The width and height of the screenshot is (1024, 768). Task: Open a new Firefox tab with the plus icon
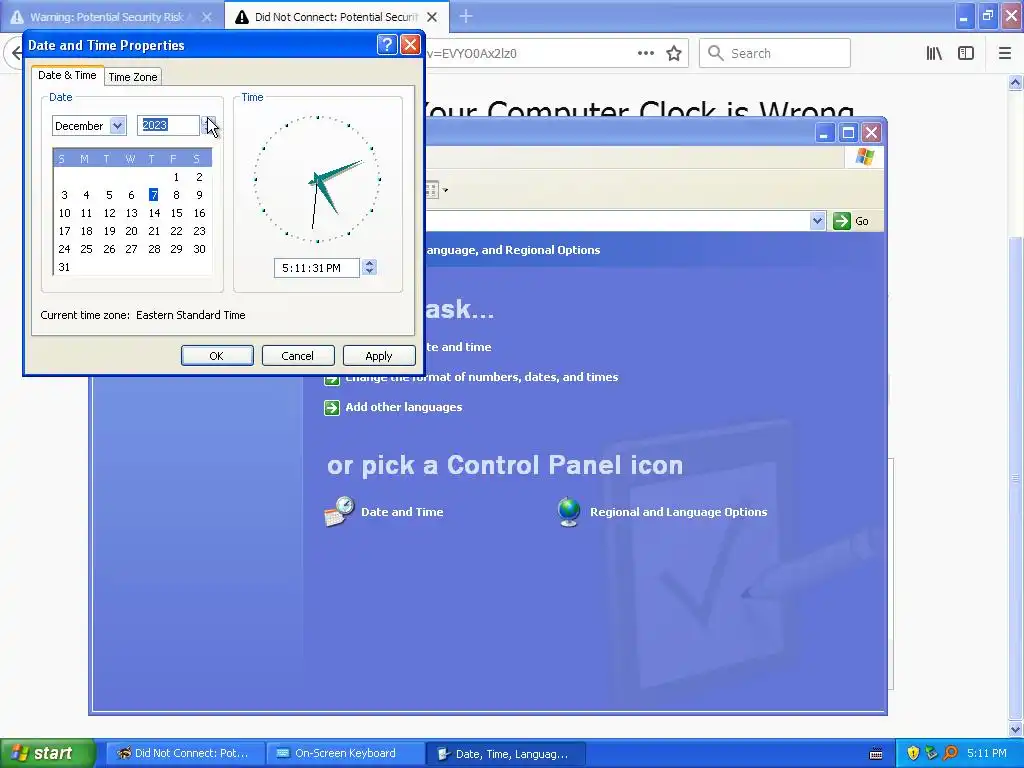pos(466,16)
